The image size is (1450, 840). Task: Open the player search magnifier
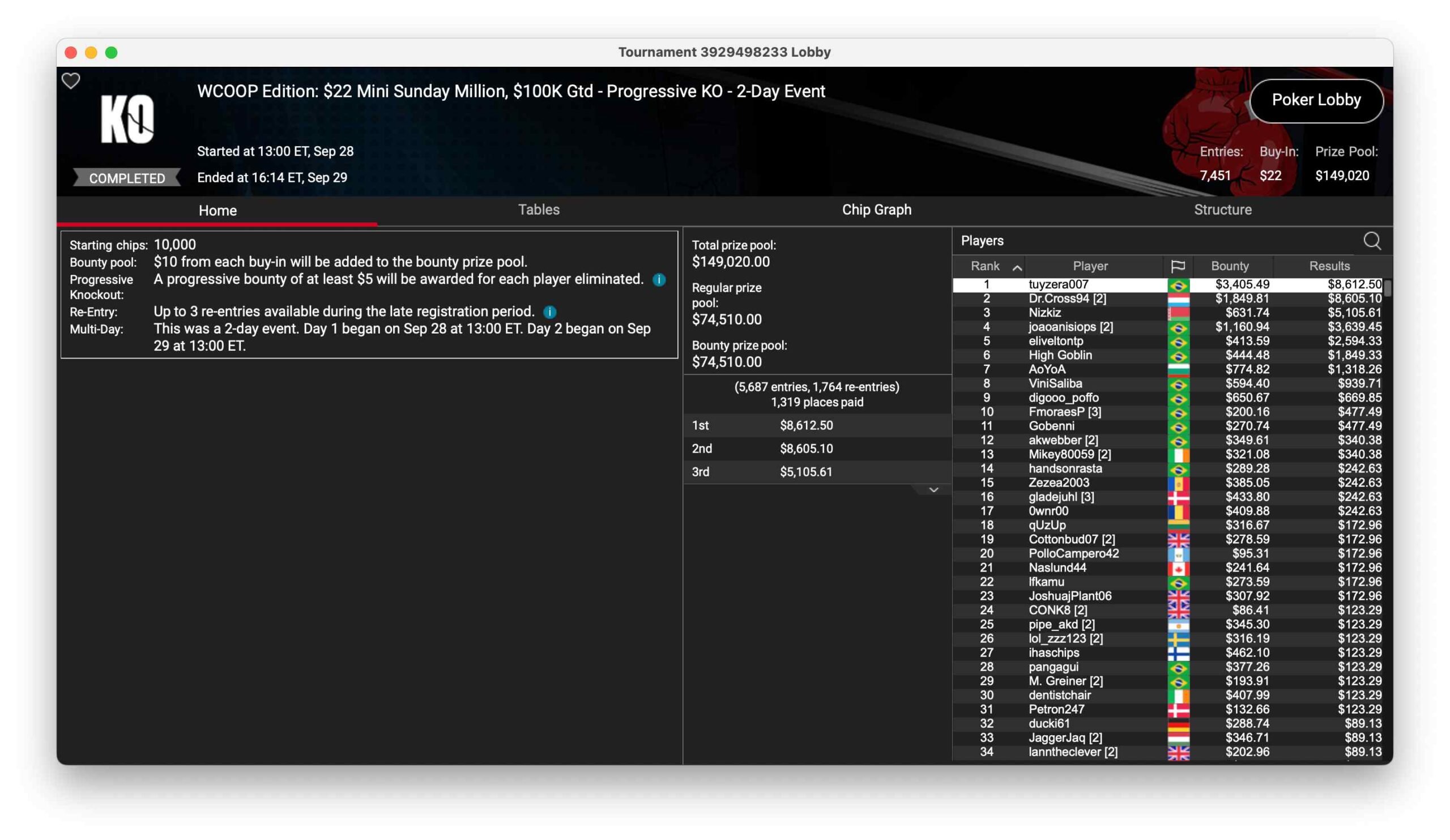(1371, 241)
